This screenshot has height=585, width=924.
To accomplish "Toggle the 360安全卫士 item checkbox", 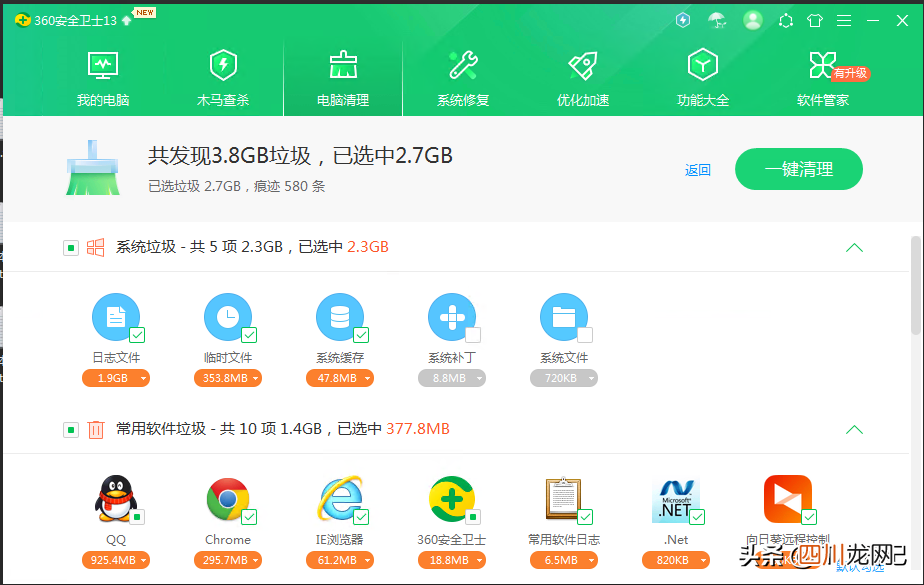I will point(473,517).
